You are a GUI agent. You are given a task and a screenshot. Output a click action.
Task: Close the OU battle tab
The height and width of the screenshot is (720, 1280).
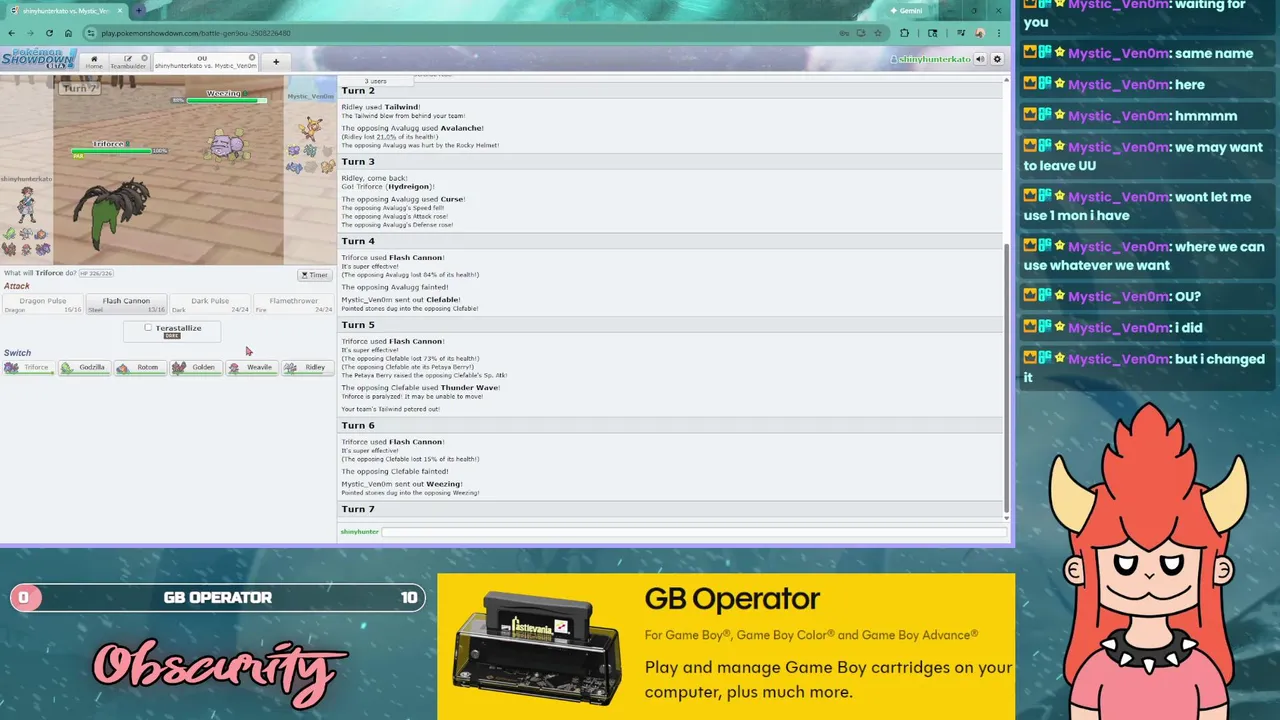click(252, 58)
